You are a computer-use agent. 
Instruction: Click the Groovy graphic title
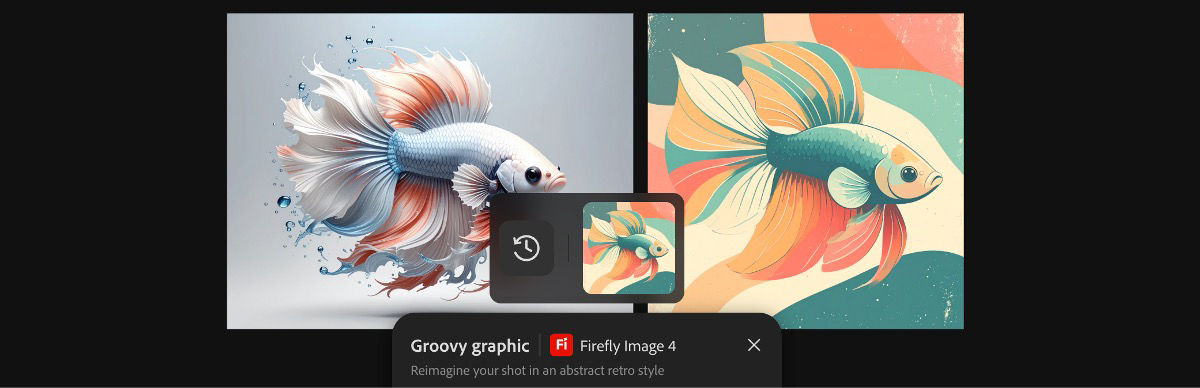tap(470, 346)
